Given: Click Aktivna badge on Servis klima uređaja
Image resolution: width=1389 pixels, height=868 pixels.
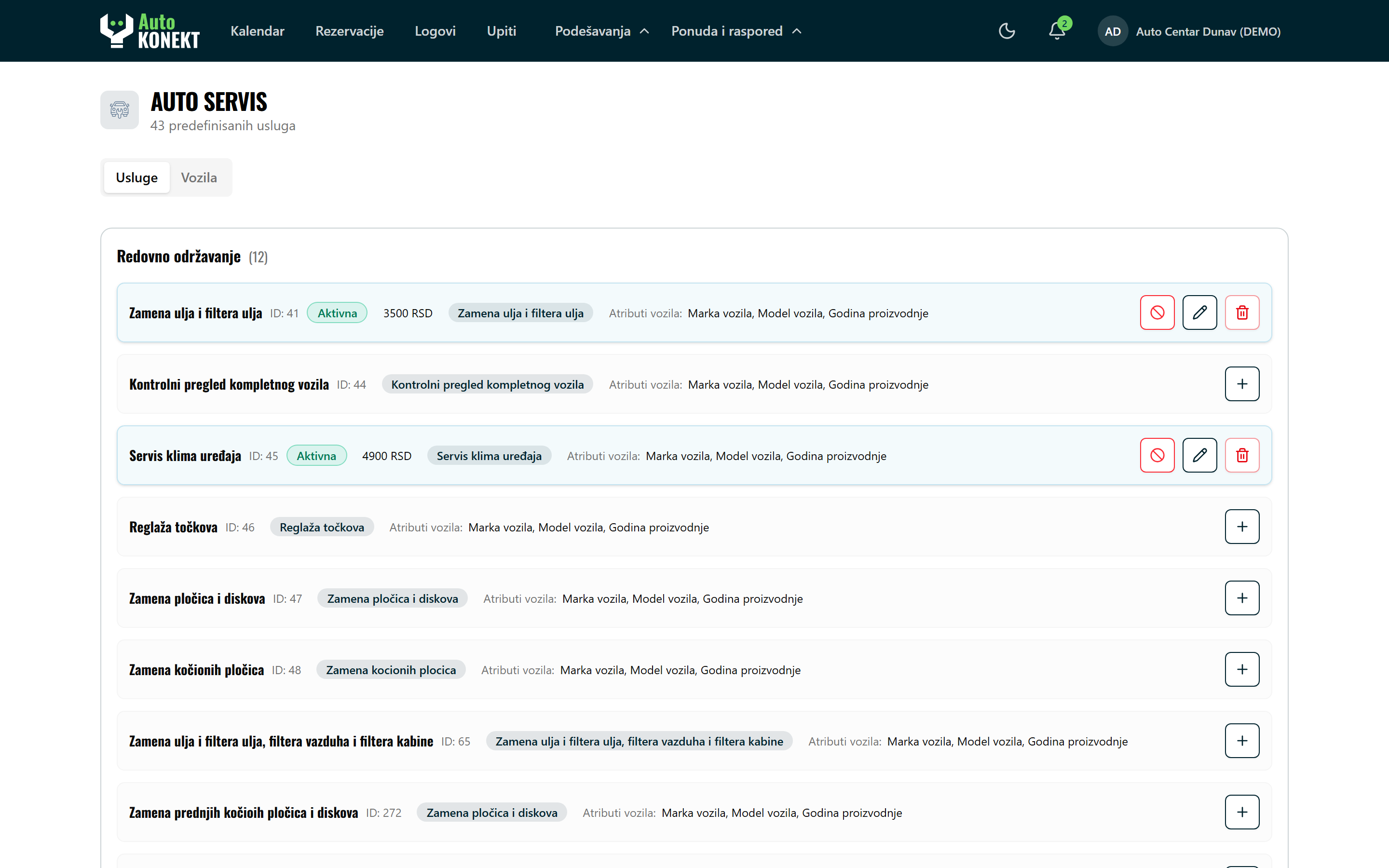Looking at the screenshot, I should [x=316, y=456].
